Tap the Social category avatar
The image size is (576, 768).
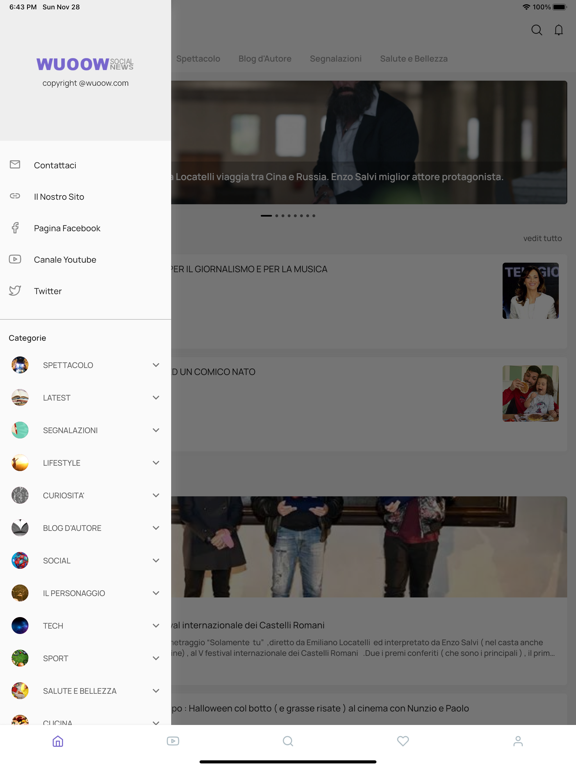20,560
